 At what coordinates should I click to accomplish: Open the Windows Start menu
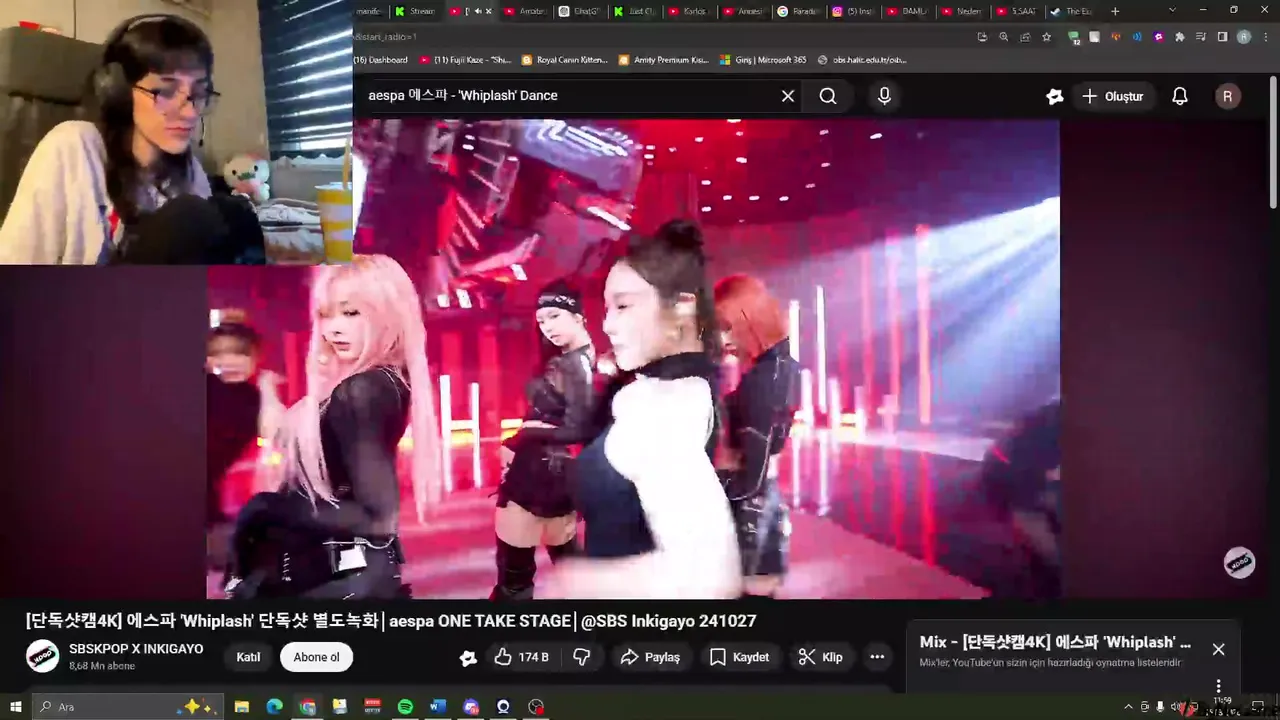(x=15, y=707)
